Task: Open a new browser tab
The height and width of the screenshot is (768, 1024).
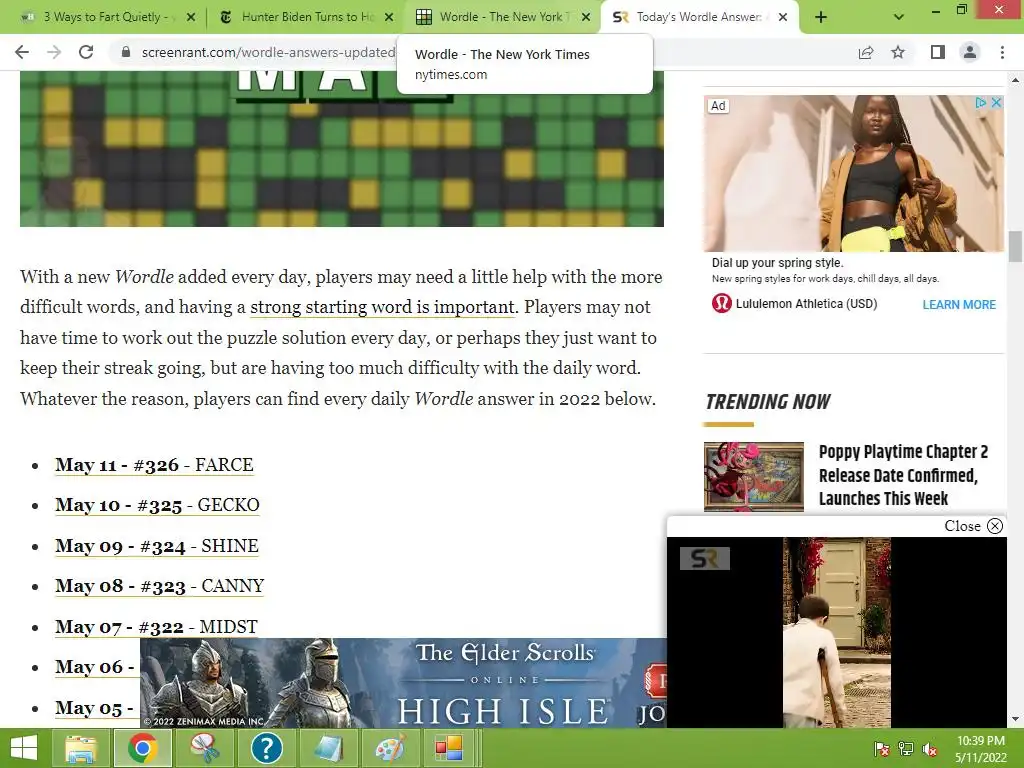Action: pos(821,18)
